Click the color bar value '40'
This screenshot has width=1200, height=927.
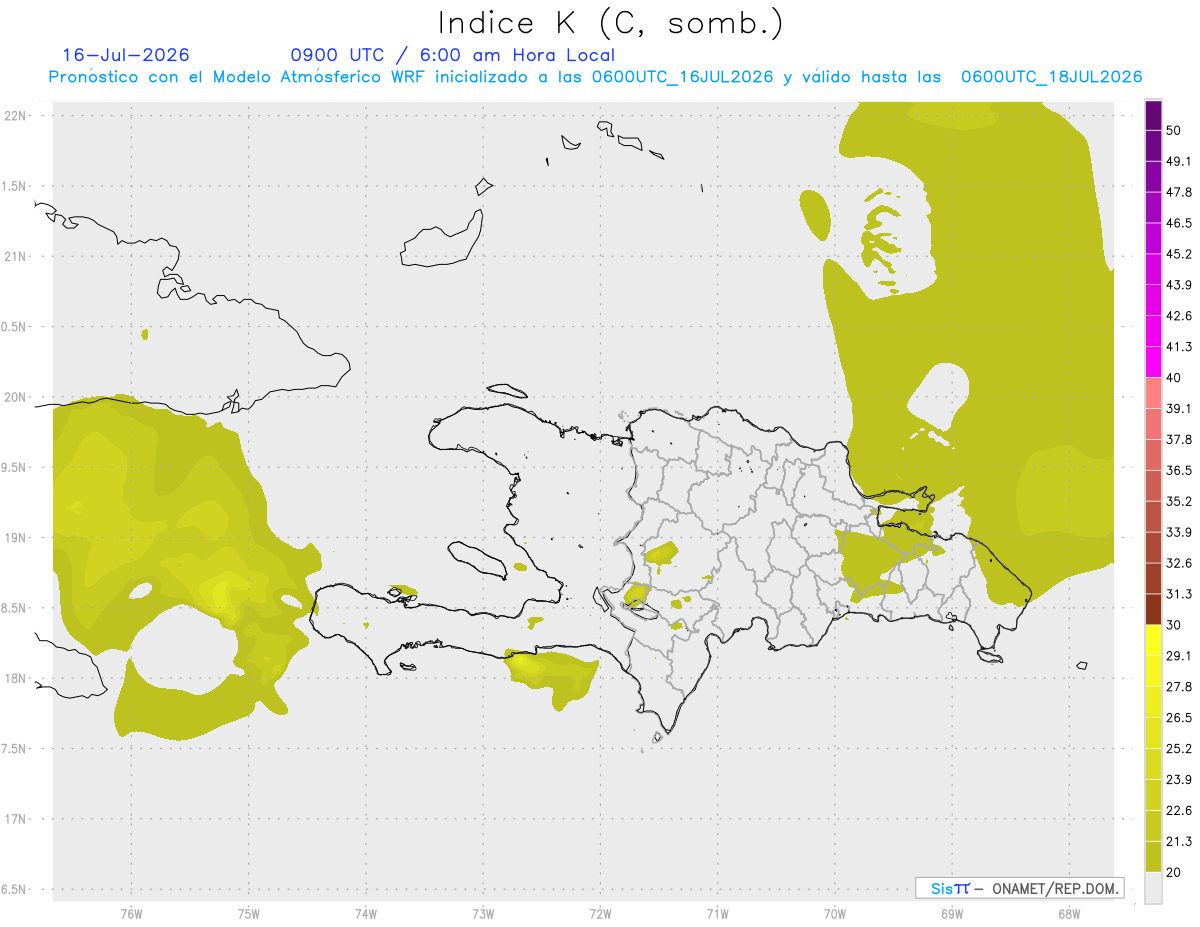point(1176,378)
